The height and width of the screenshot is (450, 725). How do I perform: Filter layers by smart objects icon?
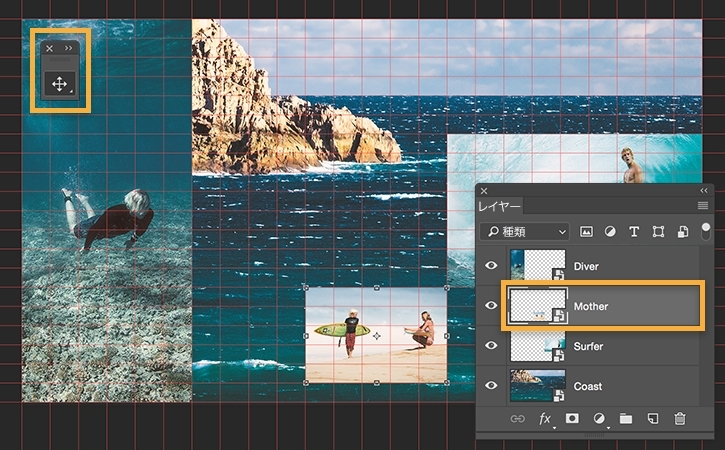coord(682,232)
